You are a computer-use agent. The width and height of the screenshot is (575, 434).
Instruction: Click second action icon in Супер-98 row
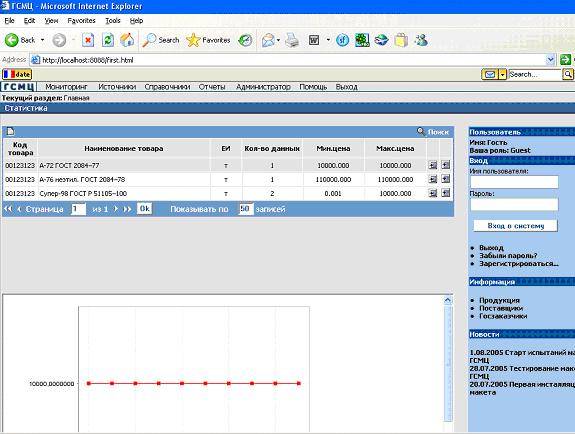coord(446,193)
